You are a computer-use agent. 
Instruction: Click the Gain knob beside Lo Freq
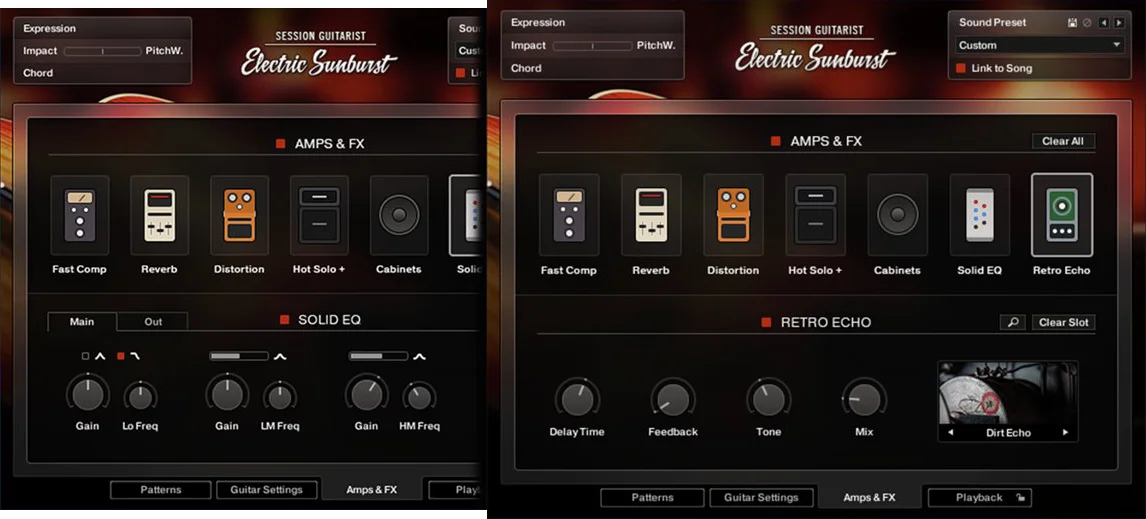coord(87,394)
